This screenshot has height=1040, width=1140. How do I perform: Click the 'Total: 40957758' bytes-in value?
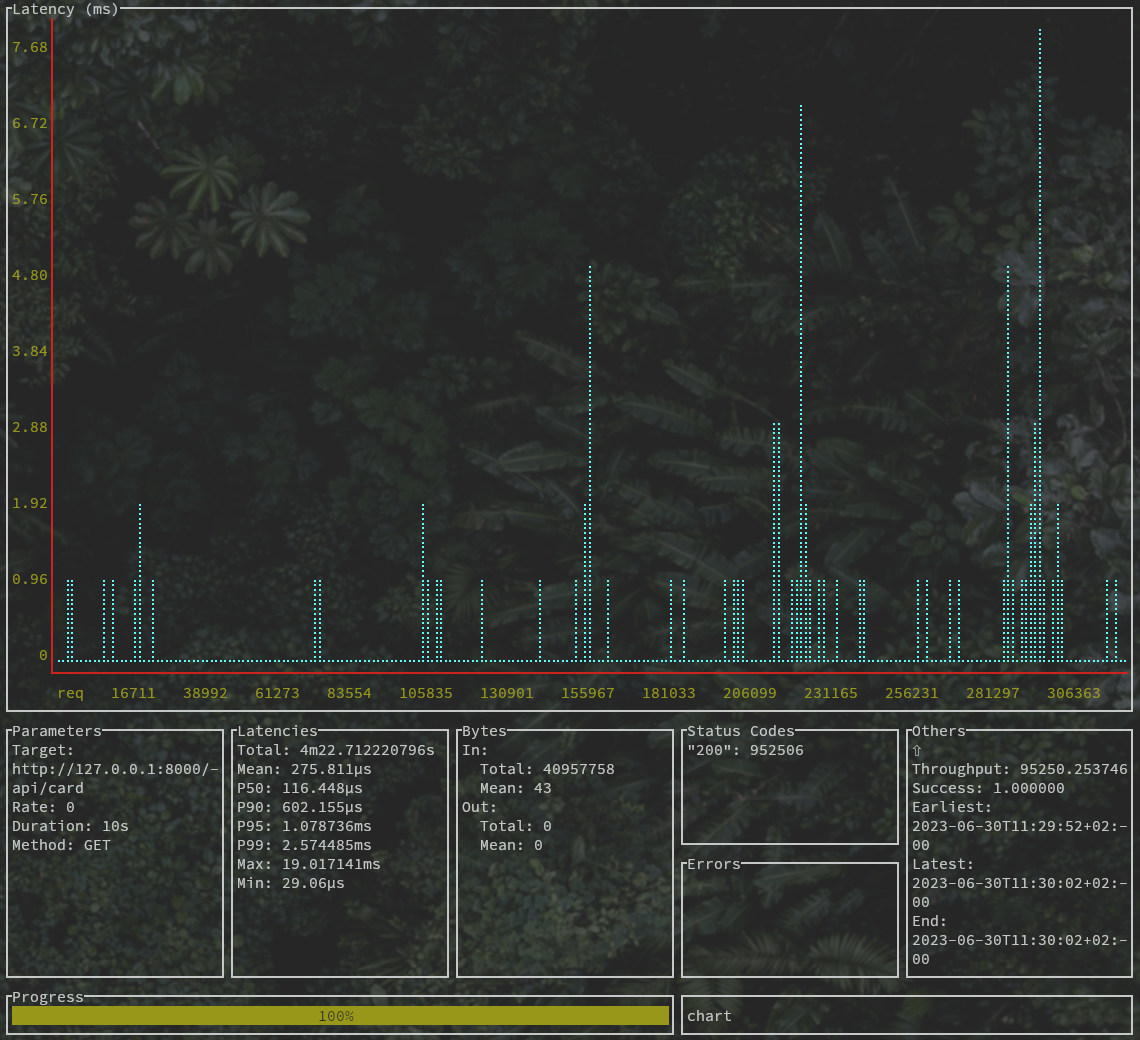click(x=547, y=769)
